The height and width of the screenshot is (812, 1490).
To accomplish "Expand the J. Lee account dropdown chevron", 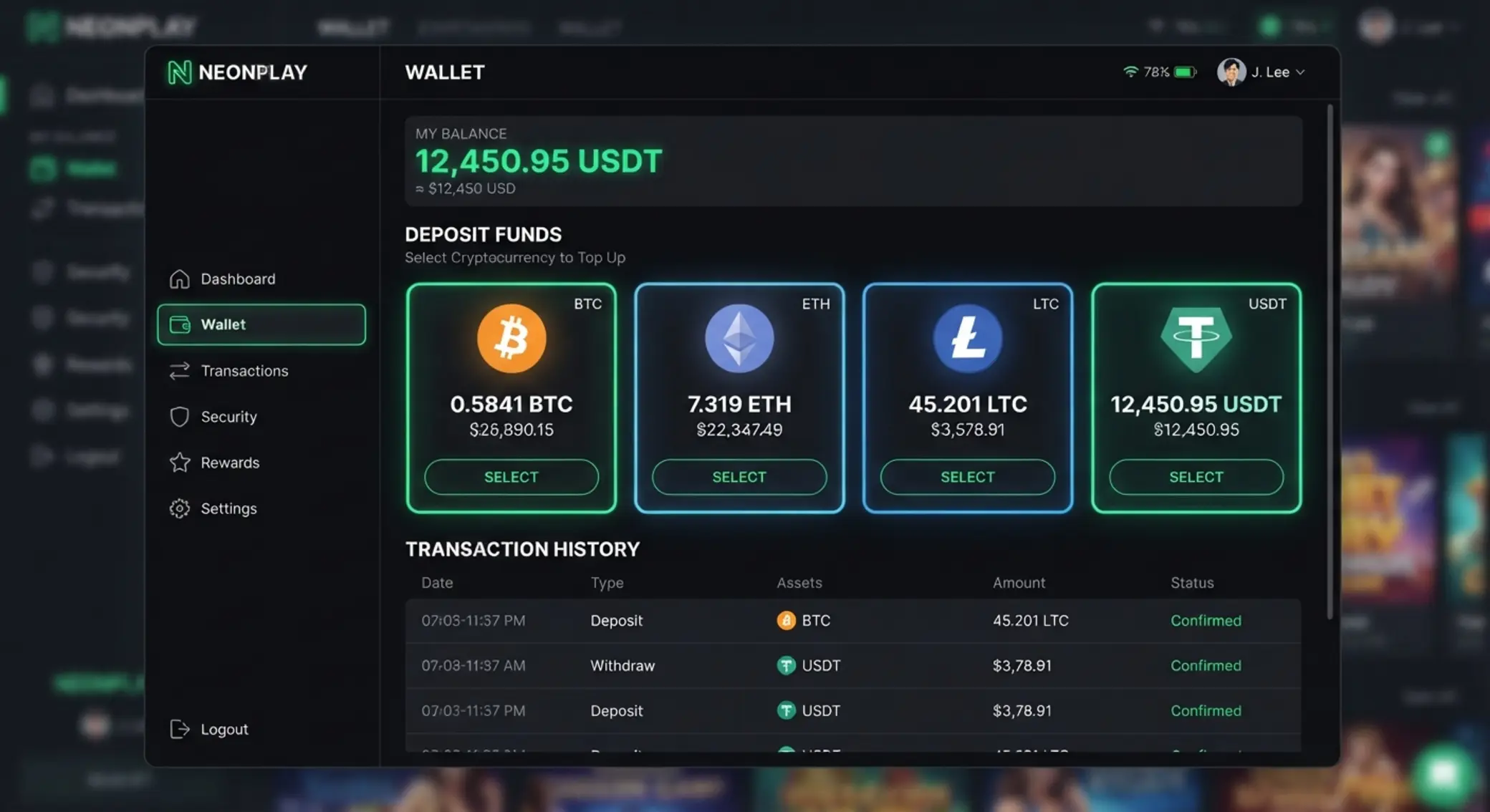I will [x=1300, y=72].
